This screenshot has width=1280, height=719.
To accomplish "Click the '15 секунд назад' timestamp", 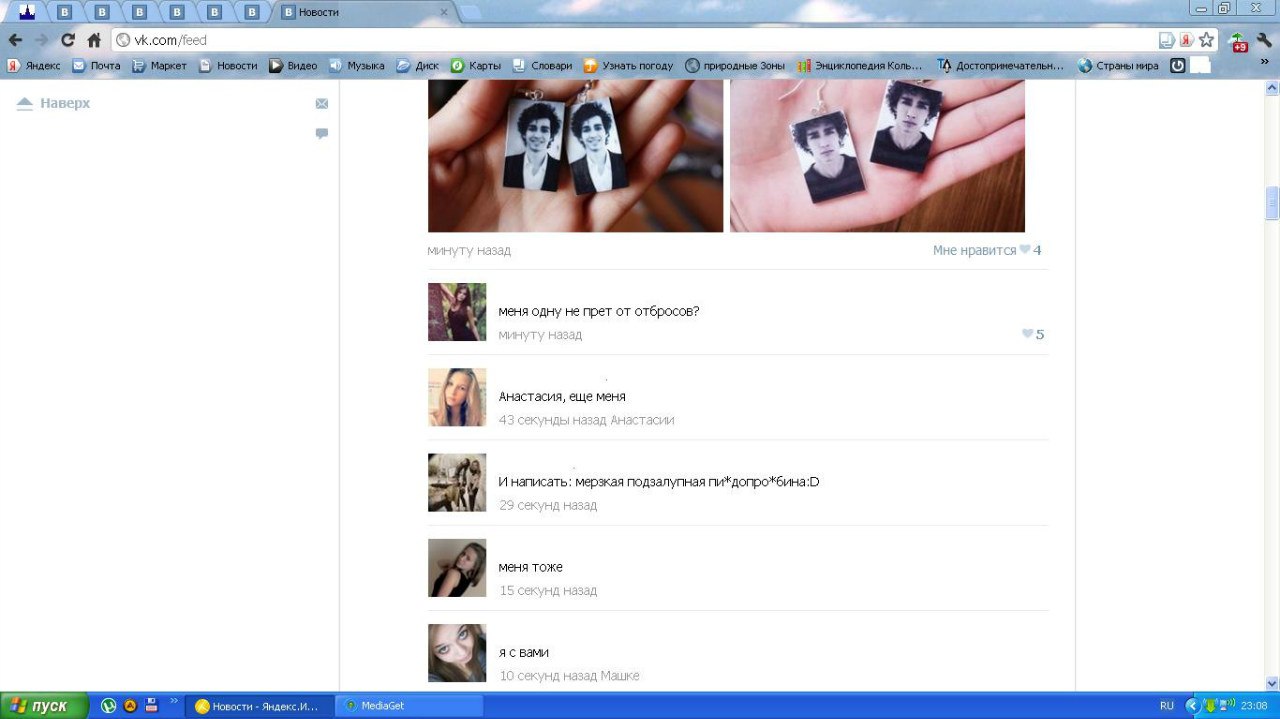I will [548, 591].
